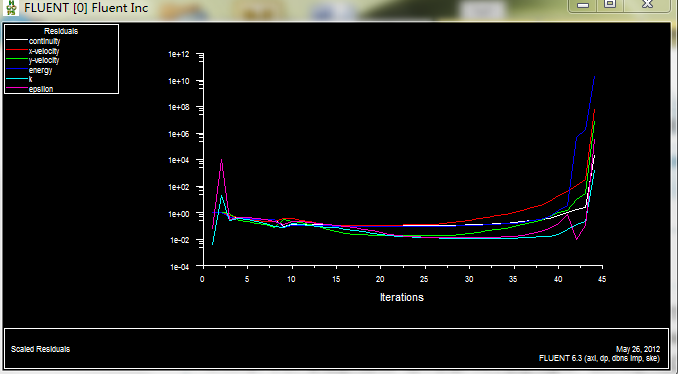Click the '10' x-axis tick label

[x=291, y=279]
